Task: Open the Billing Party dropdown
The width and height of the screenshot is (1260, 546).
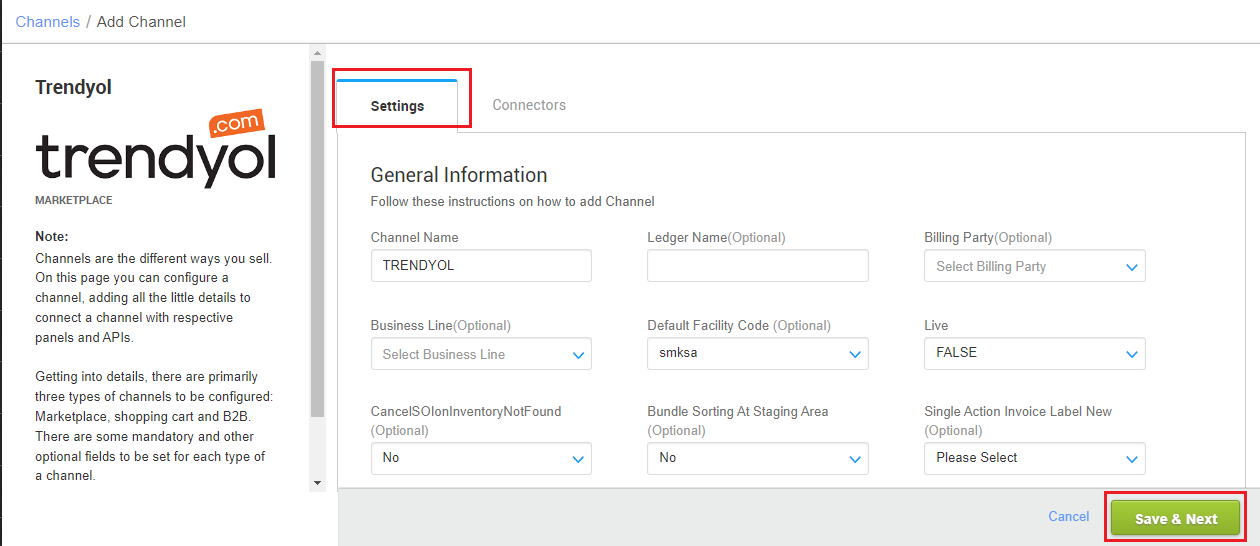Action: 1035,266
